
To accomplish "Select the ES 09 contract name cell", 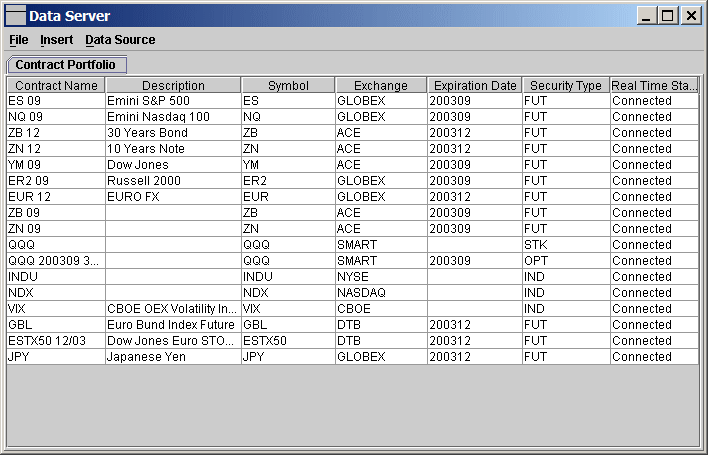I will [x=56, y=101].
